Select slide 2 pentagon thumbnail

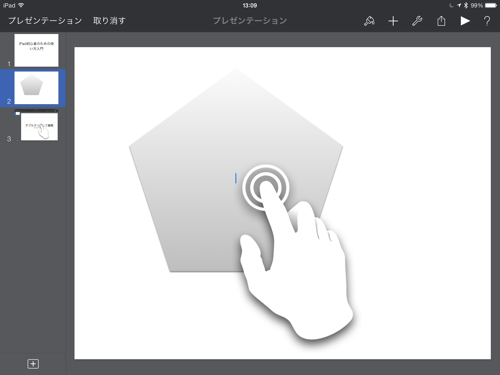click(x=36, y=88)
